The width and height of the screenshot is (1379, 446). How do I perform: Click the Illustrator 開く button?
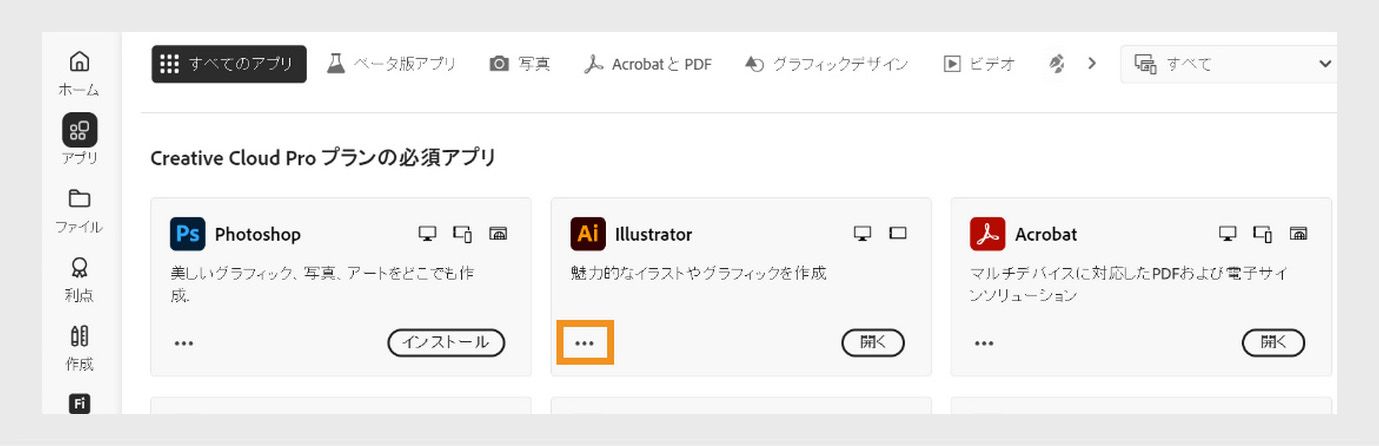click(x=873, y=342)
